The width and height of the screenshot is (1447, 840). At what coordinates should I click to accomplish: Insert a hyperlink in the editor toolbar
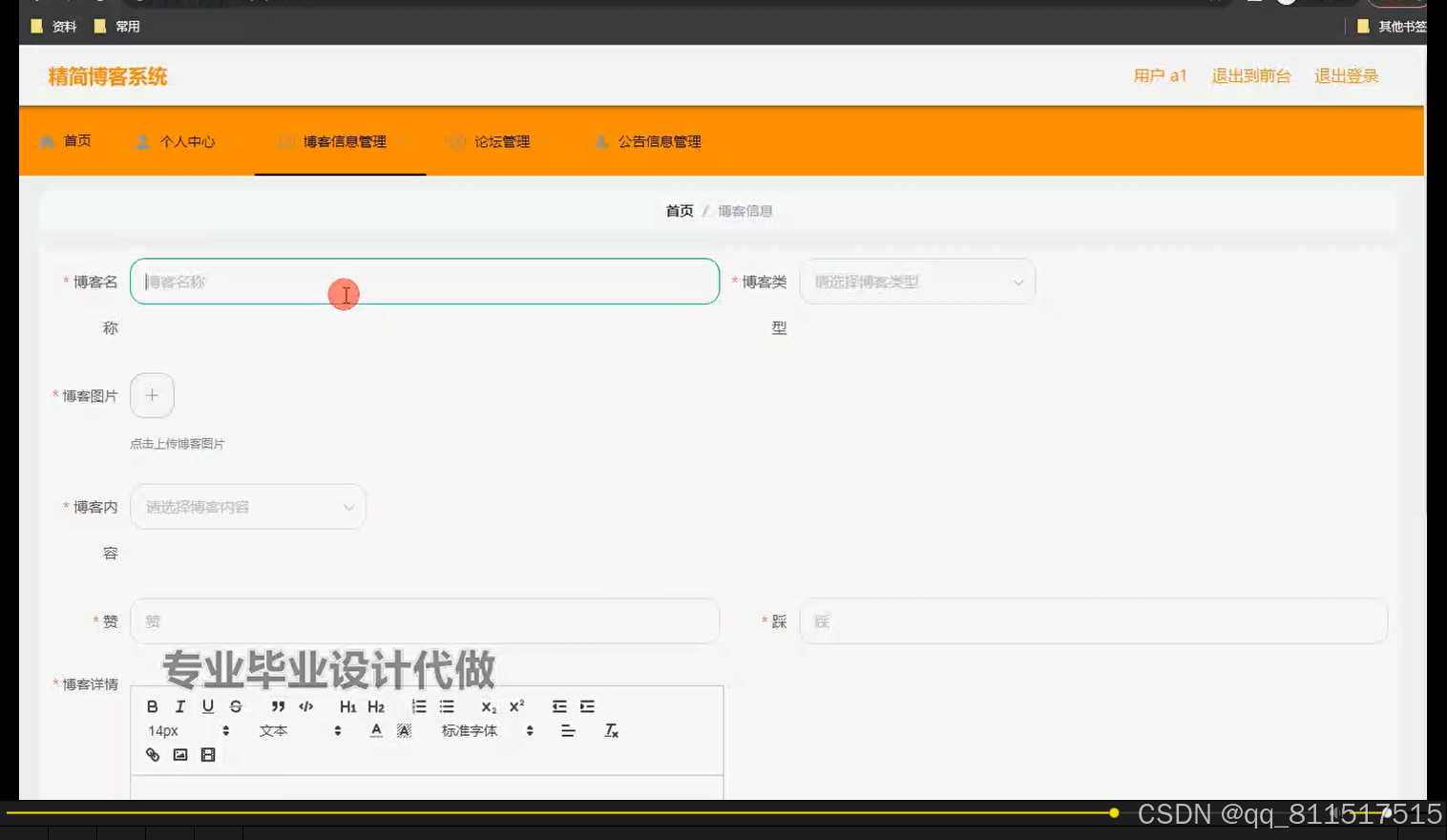pos(153,754)
